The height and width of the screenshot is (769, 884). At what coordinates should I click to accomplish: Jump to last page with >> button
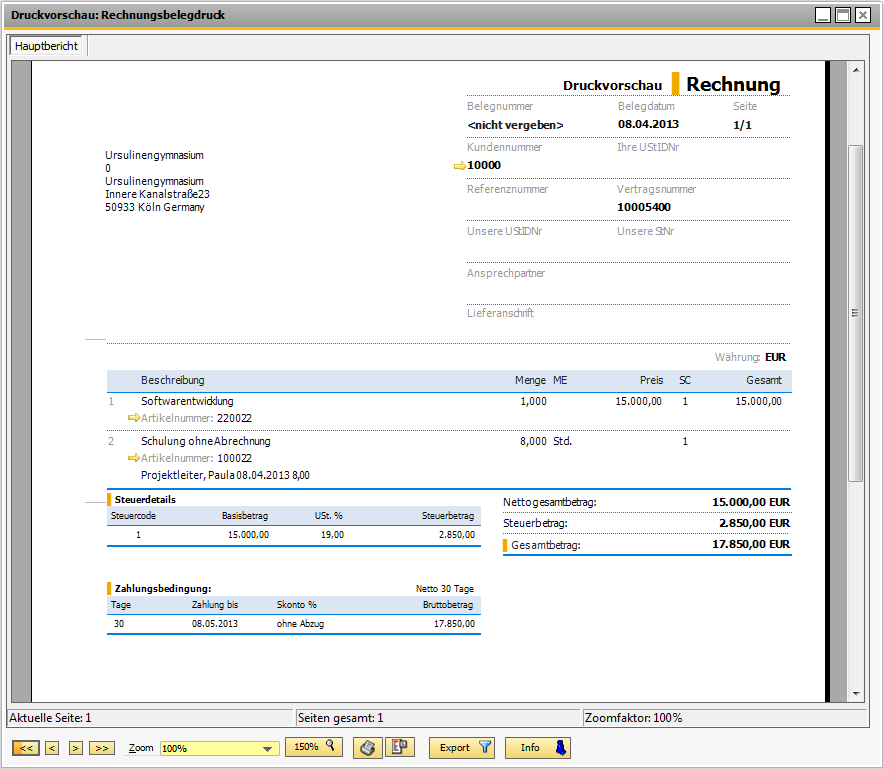101,748
